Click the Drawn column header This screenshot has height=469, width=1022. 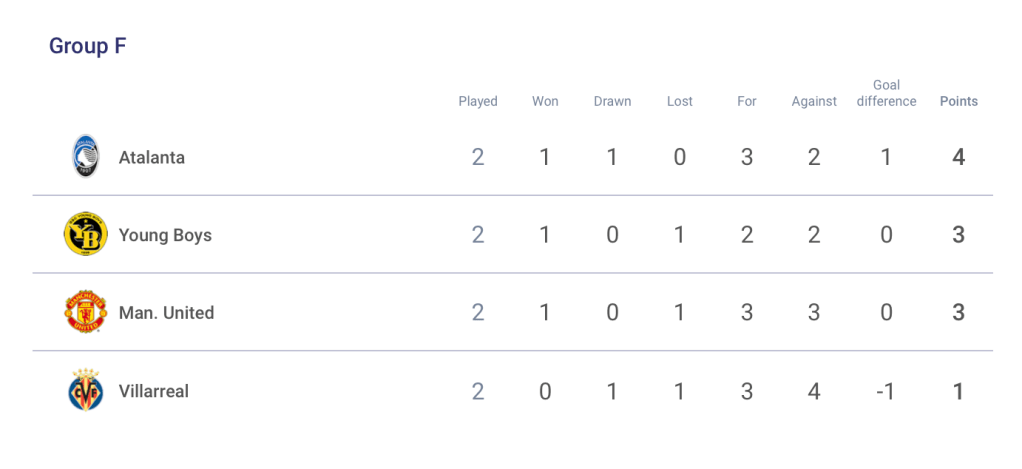(x=612, y=101)
